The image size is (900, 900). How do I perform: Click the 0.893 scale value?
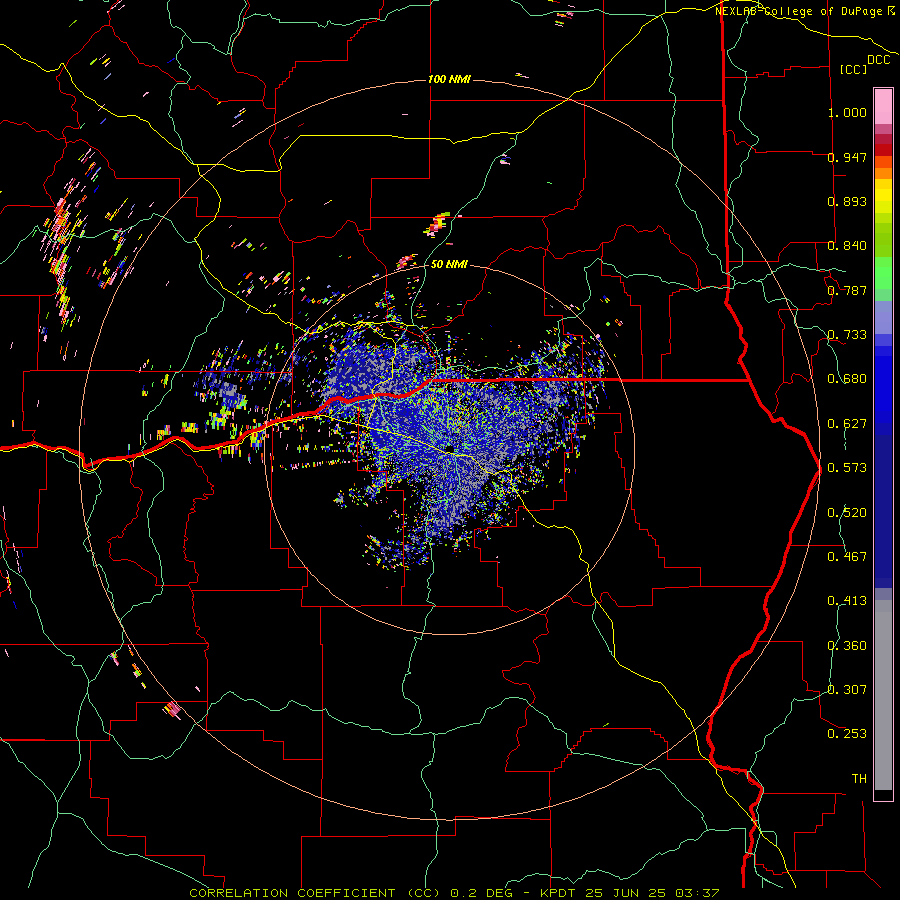pyautogui.click(x=847, y=201)
